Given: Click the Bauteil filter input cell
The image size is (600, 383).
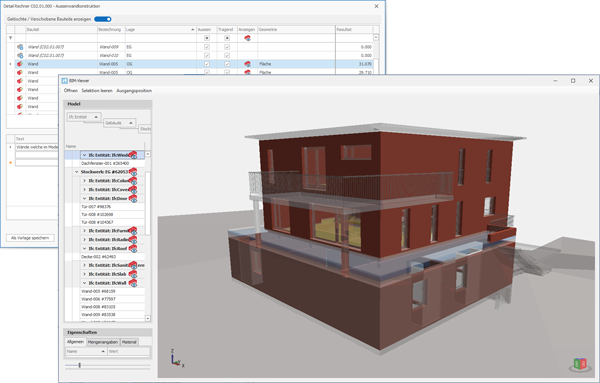Looking at the screenshot, I should tap(61, 38).
